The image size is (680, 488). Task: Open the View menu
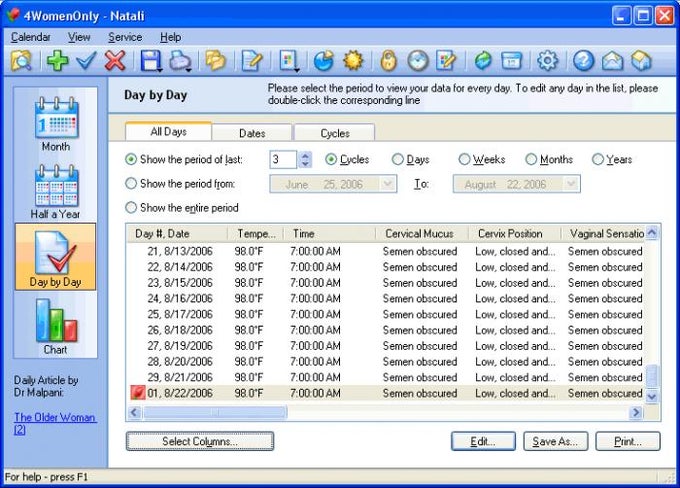click(79, 37)
